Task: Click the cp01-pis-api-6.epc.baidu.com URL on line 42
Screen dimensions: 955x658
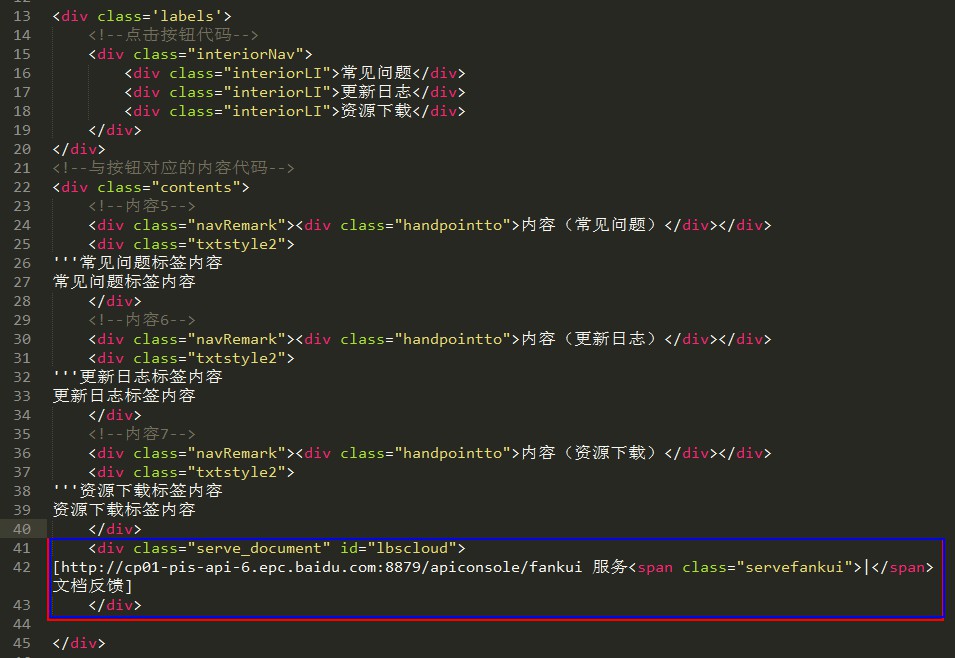Action: (250, 566)
